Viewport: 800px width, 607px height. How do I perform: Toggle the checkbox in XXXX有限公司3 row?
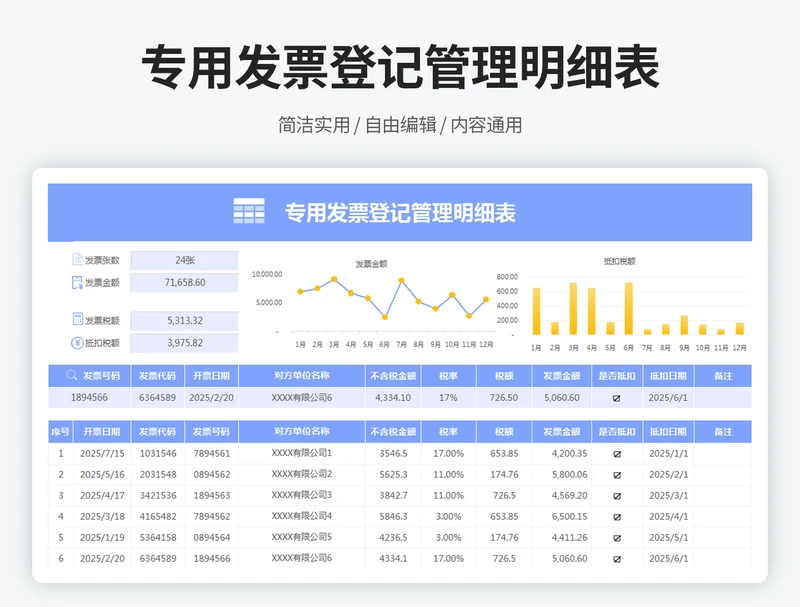[617, 496]
